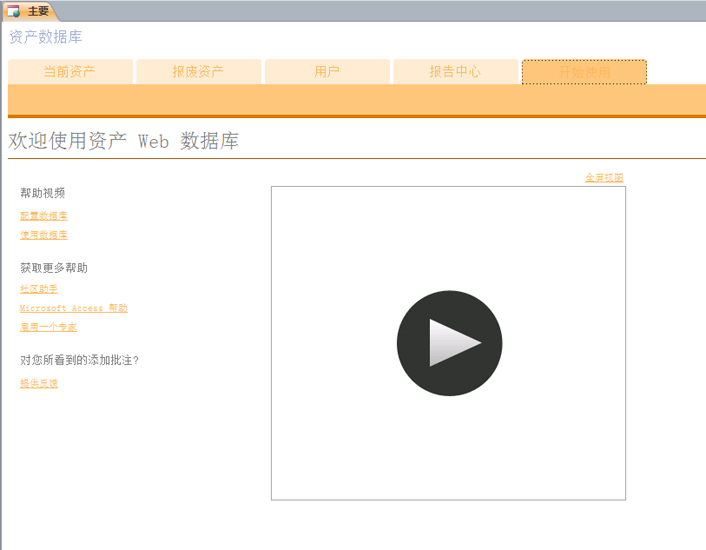This screenshot has height=550, width=706.
Task: Play the help video with the play button
Action: (449, 343)
